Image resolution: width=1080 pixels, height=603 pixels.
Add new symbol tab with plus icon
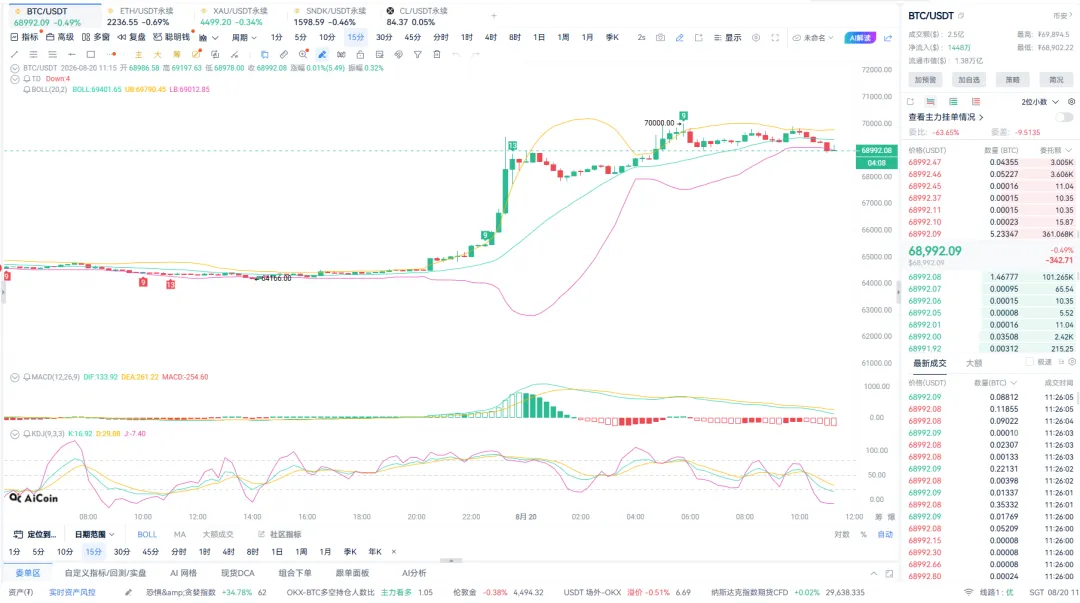pyautogui.click(x=493, y=15)
